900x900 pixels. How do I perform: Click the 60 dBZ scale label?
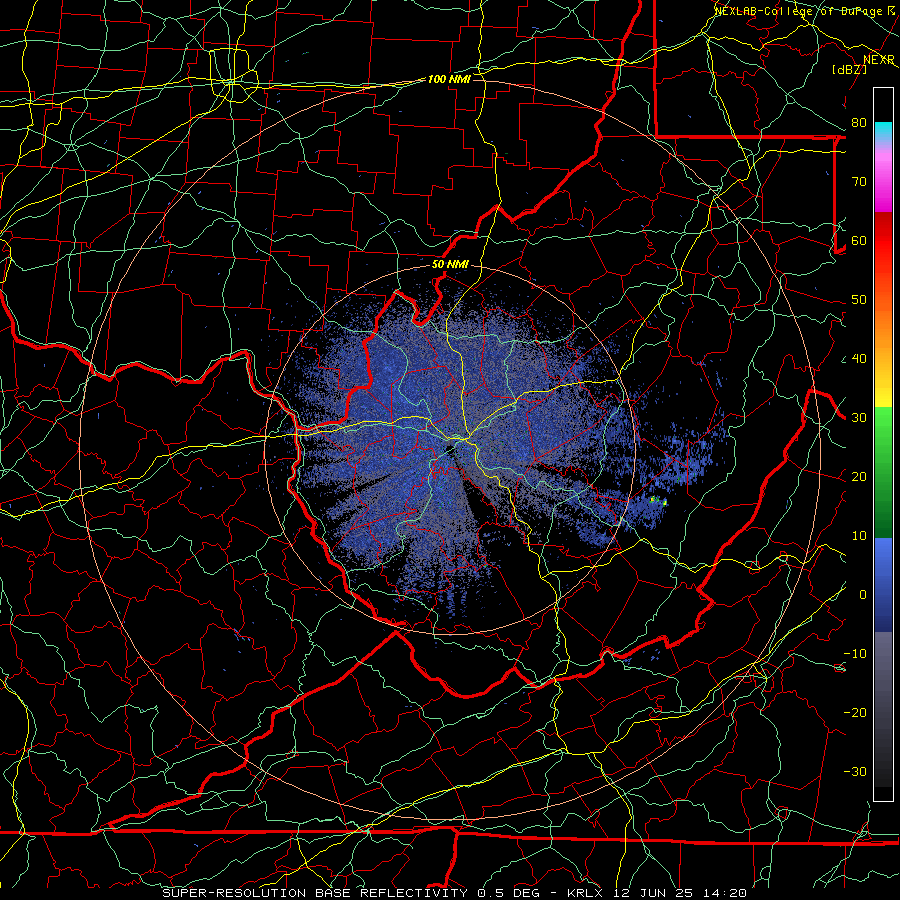(859, 241)
